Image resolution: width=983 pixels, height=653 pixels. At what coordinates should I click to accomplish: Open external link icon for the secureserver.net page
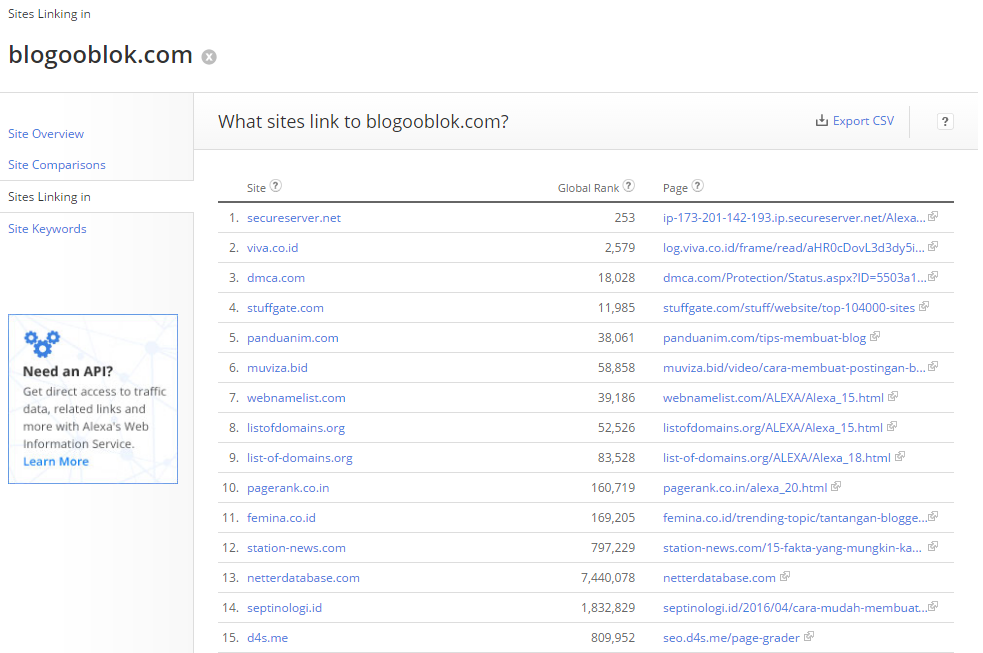coord(933,216)
